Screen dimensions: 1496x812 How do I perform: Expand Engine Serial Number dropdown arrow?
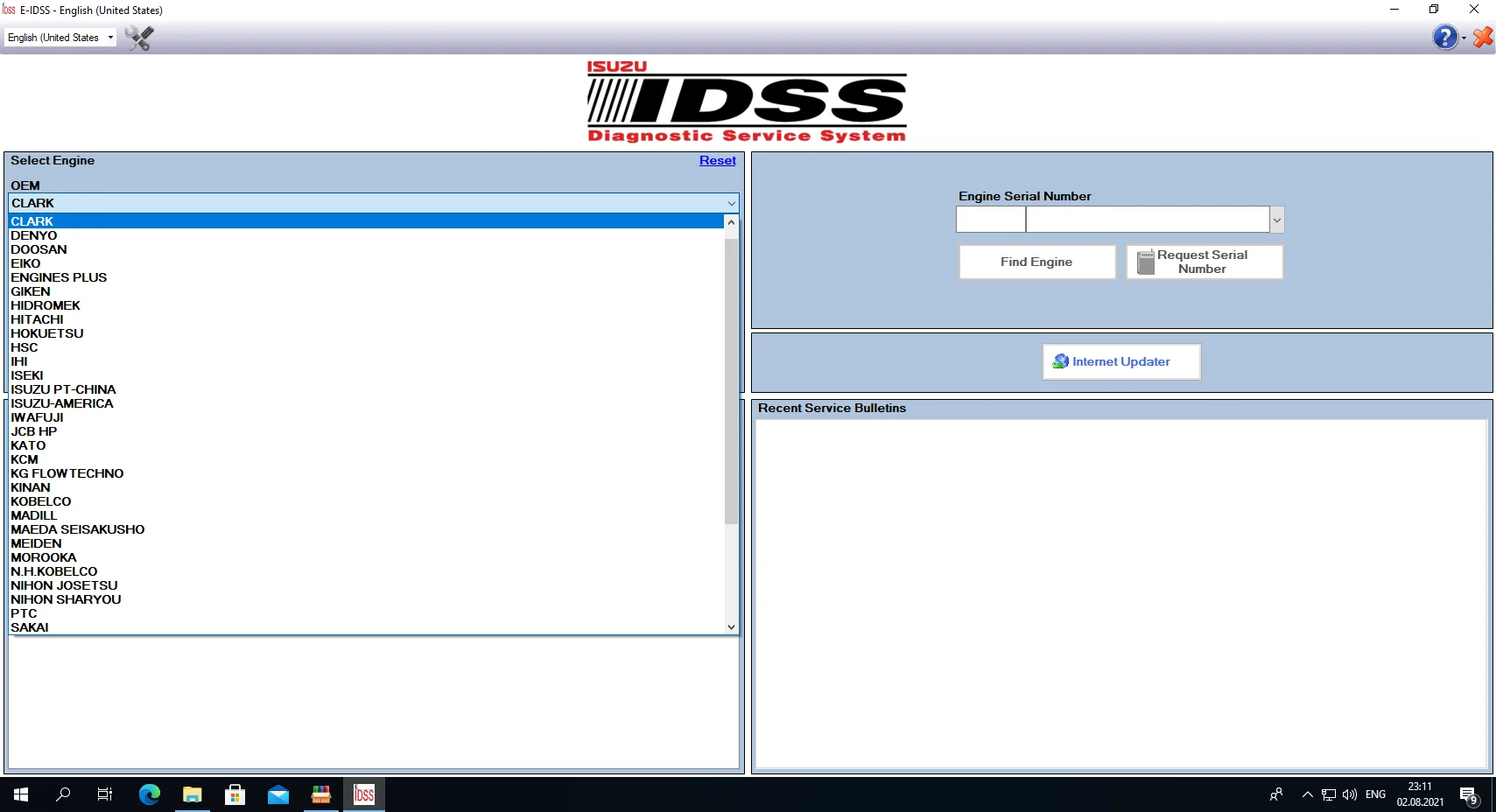1277,220
